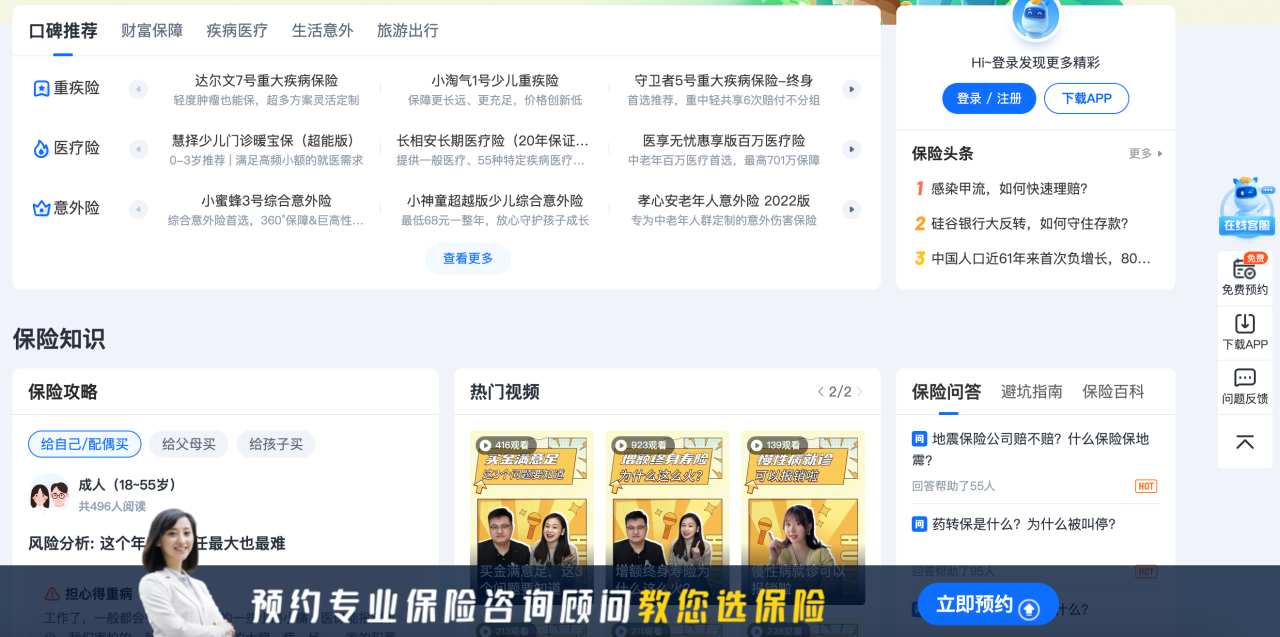The width and height of the screenshot is (1280, 637).
Task: Switch to the 避坑指南 tab
Action: tap(1031, 392)
